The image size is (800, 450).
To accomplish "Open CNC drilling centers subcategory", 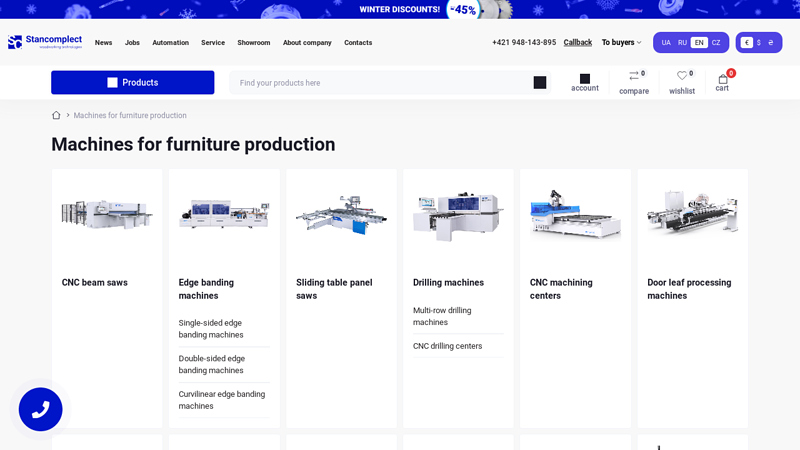I will 447,346.
